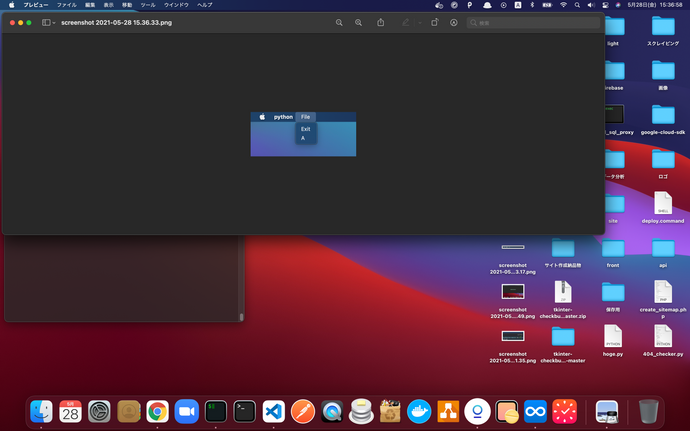Select the highlight pen icon in the toolbar
The height and width of the screenshot is (431, 690).
pyautogui.click(x=405, y=22)
